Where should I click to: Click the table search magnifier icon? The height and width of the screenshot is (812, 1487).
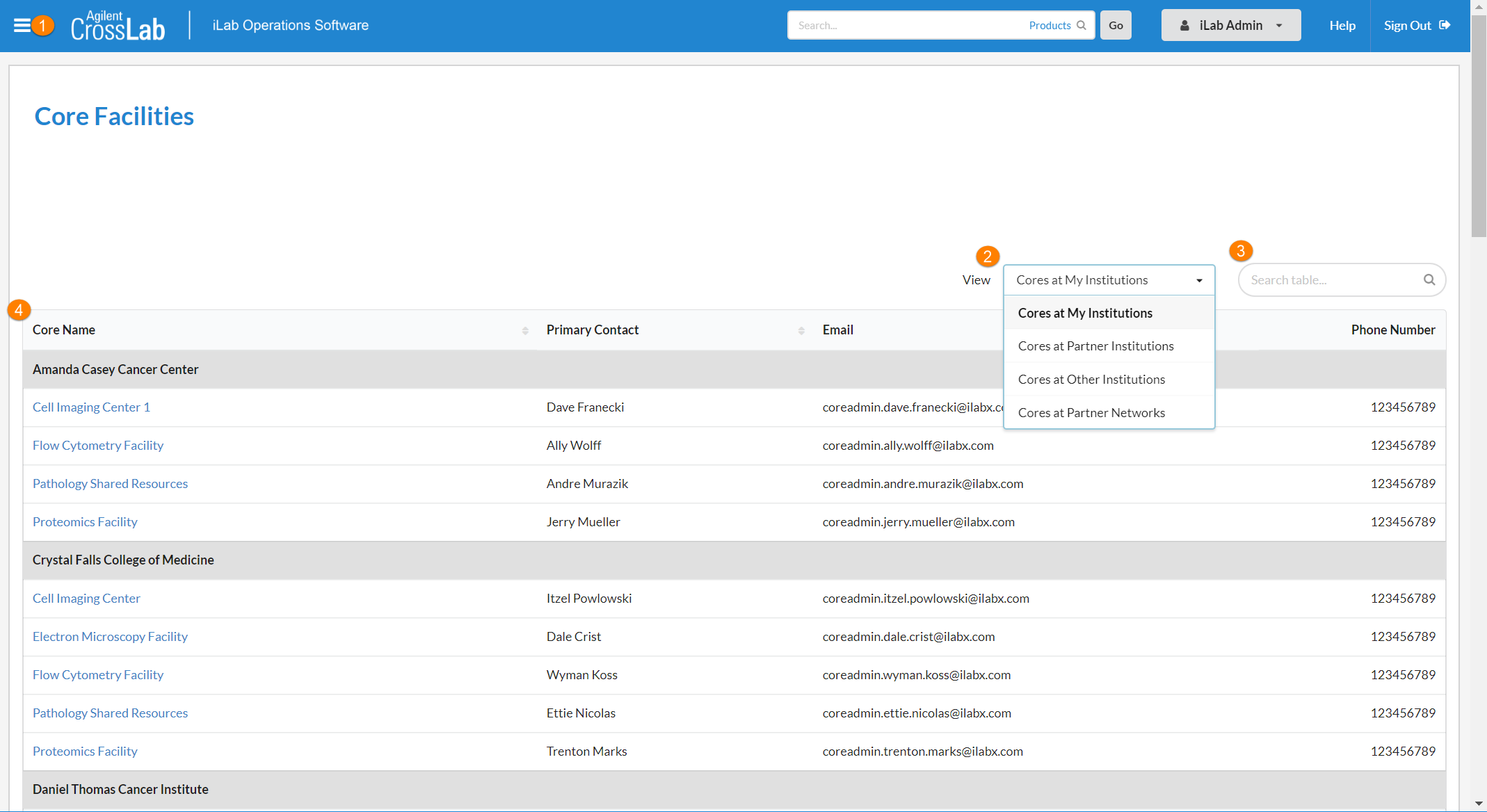pyautogui.click(x=1429, y=279)
